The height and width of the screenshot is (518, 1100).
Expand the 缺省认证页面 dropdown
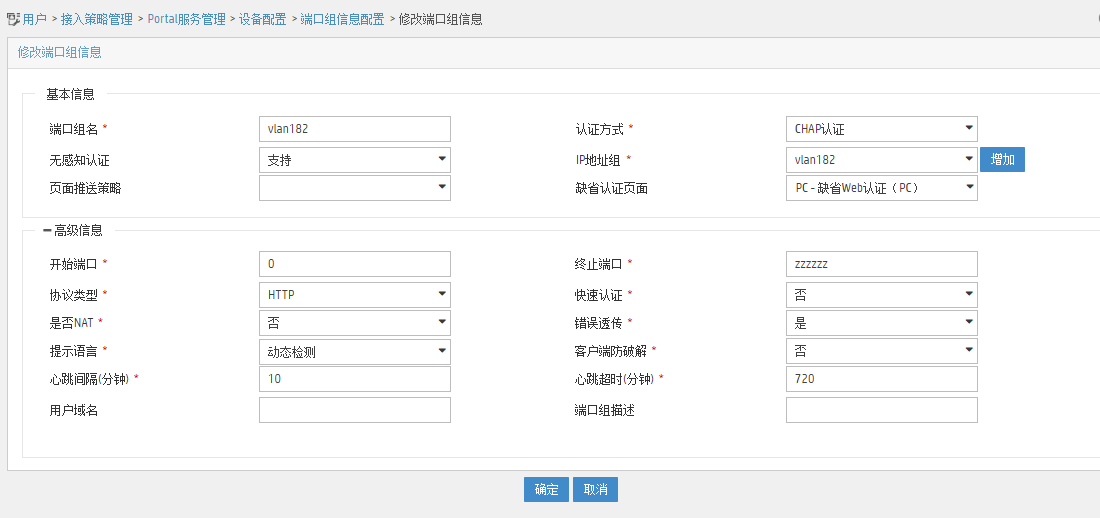pyautogui.click(x=881, y=188)
